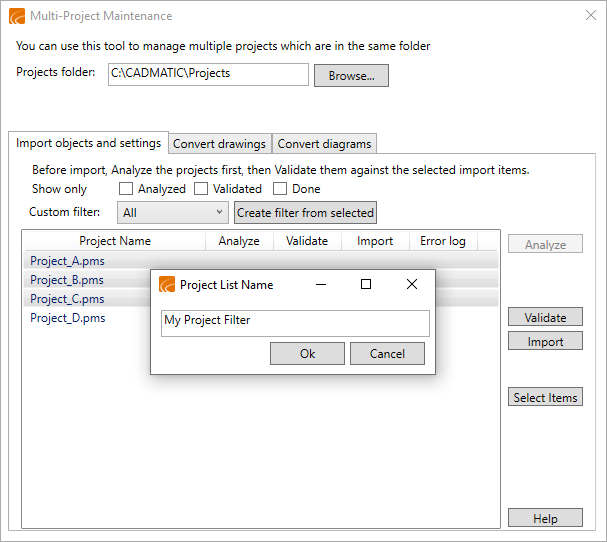This screenshot has height=542, width=607.
Task: Switch to the Convert drawings tab
Action: coord(219,144)
